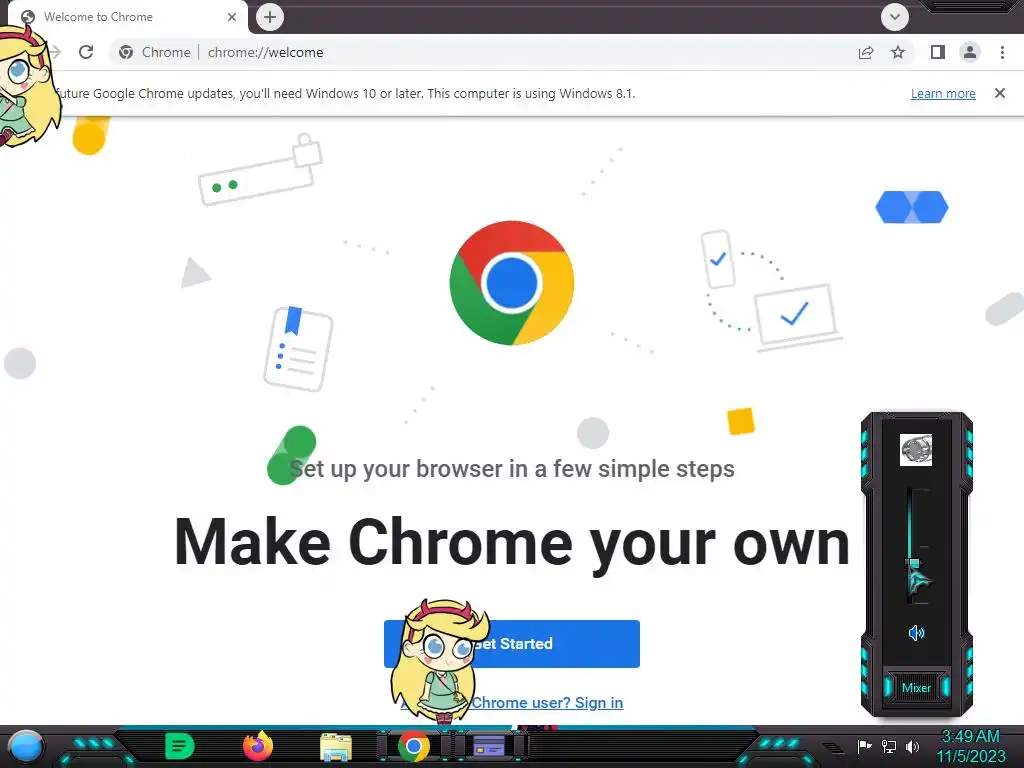Open the Start orb on taskbar
Screen dimensions: 1024x768
(25, 747)
